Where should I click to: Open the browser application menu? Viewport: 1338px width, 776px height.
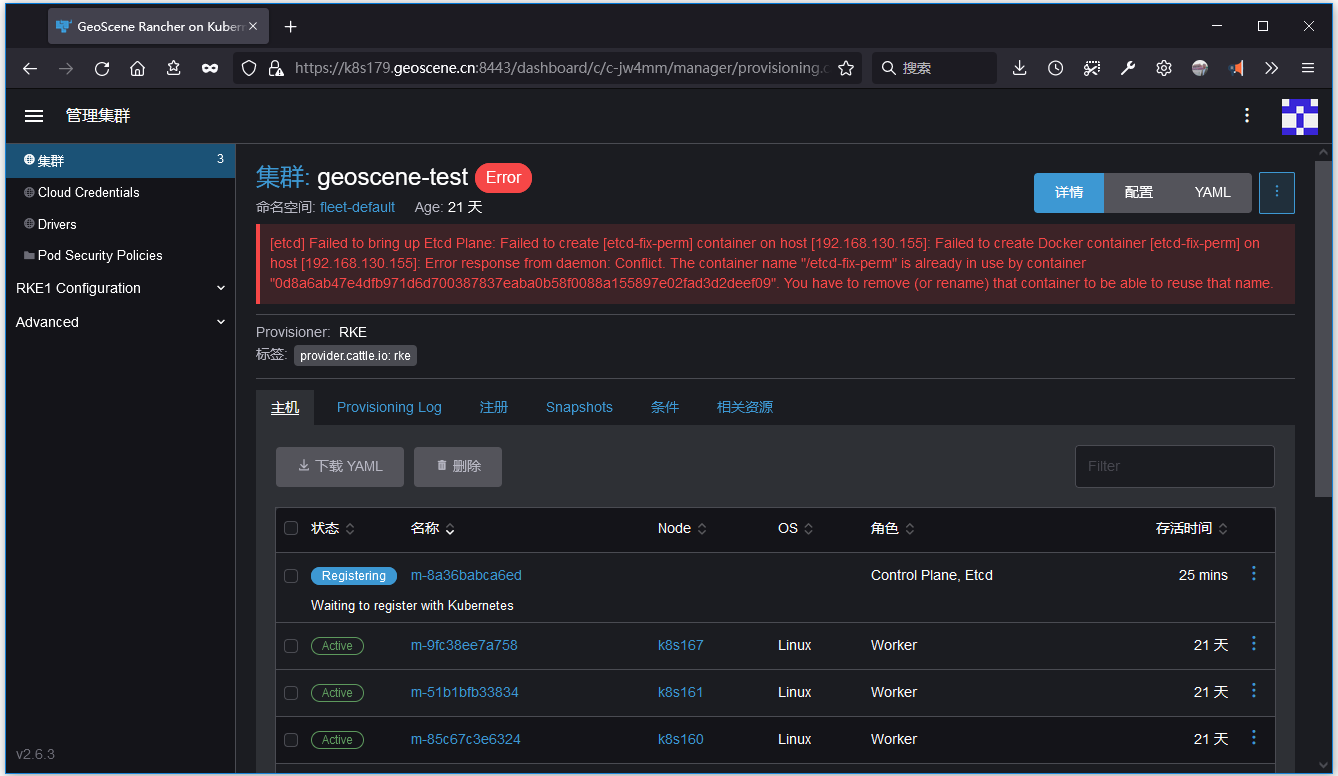tap(1308, 68)
